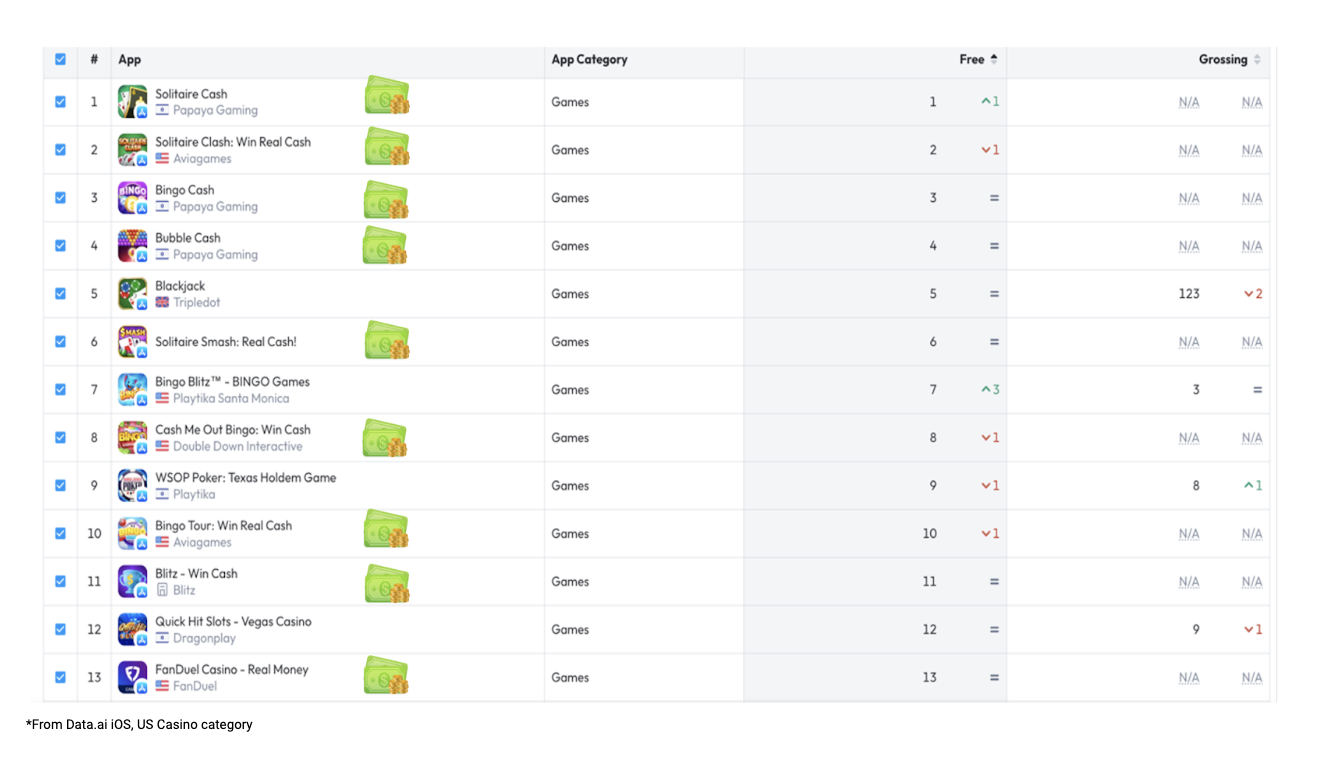Click the up 3 free rank change for Bingo Blitz
Screen dimensions: 1322x770
coord(990,390)
